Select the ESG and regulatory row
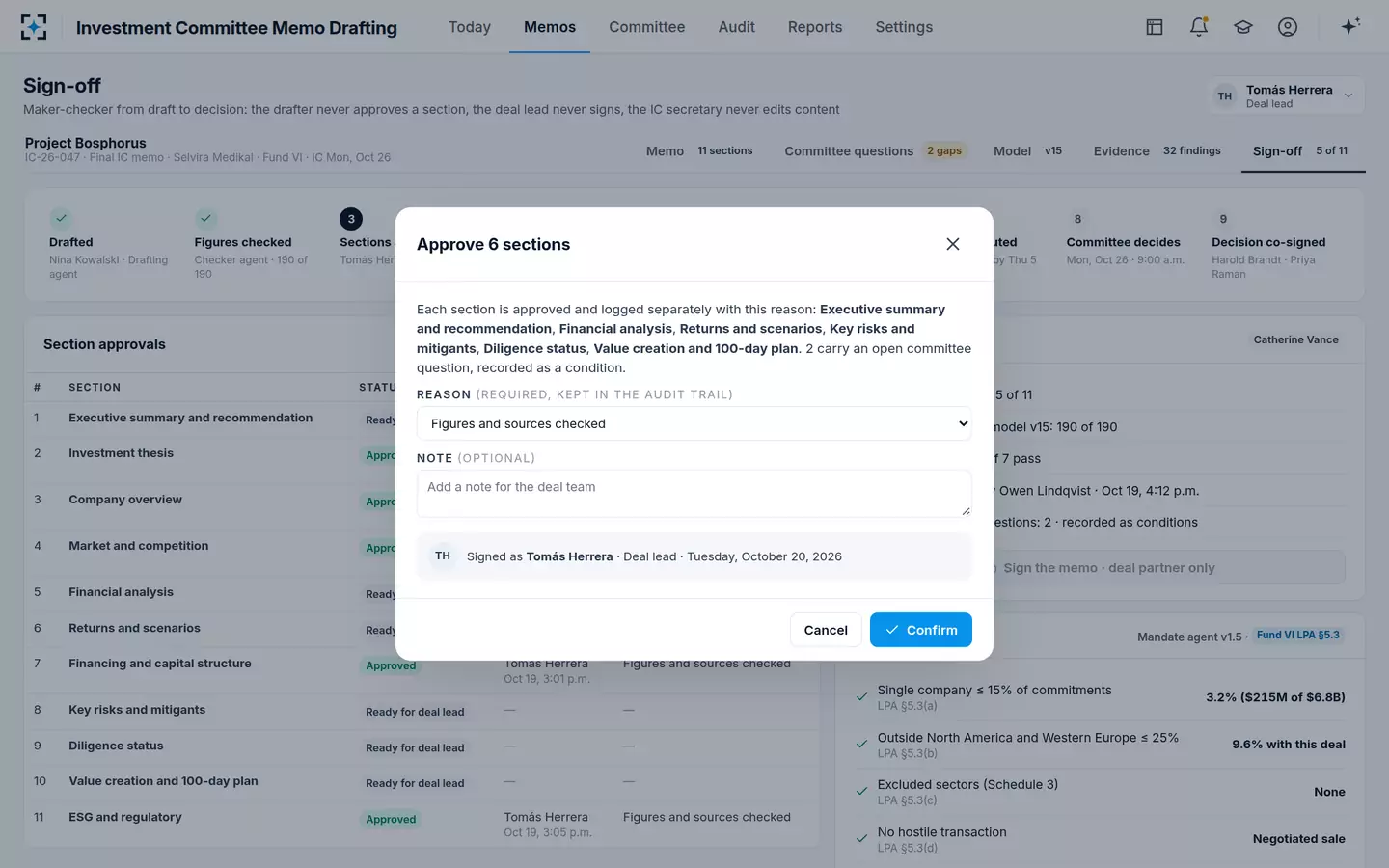1389x868 pixels. tap(422, 824)
